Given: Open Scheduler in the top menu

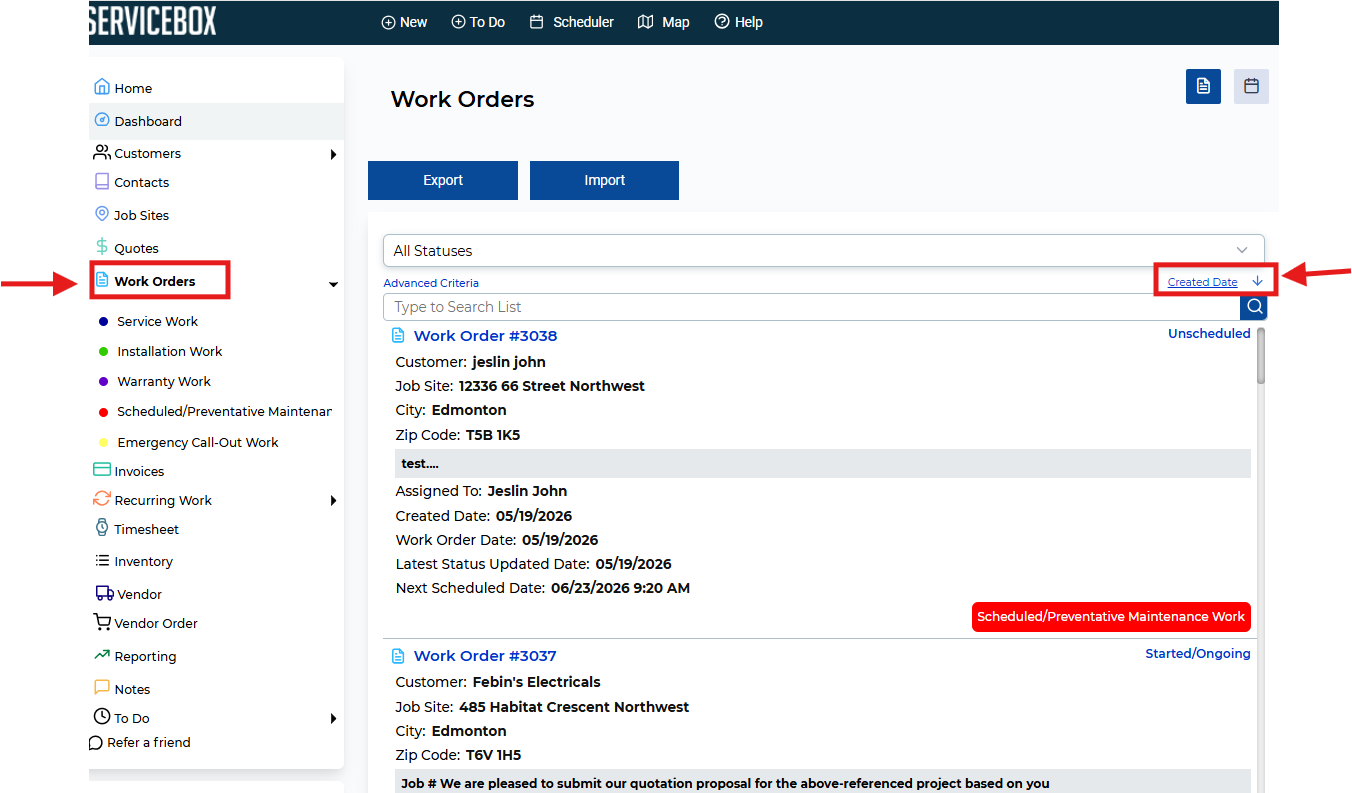Looking at the screenshot, I should [572, 22].
